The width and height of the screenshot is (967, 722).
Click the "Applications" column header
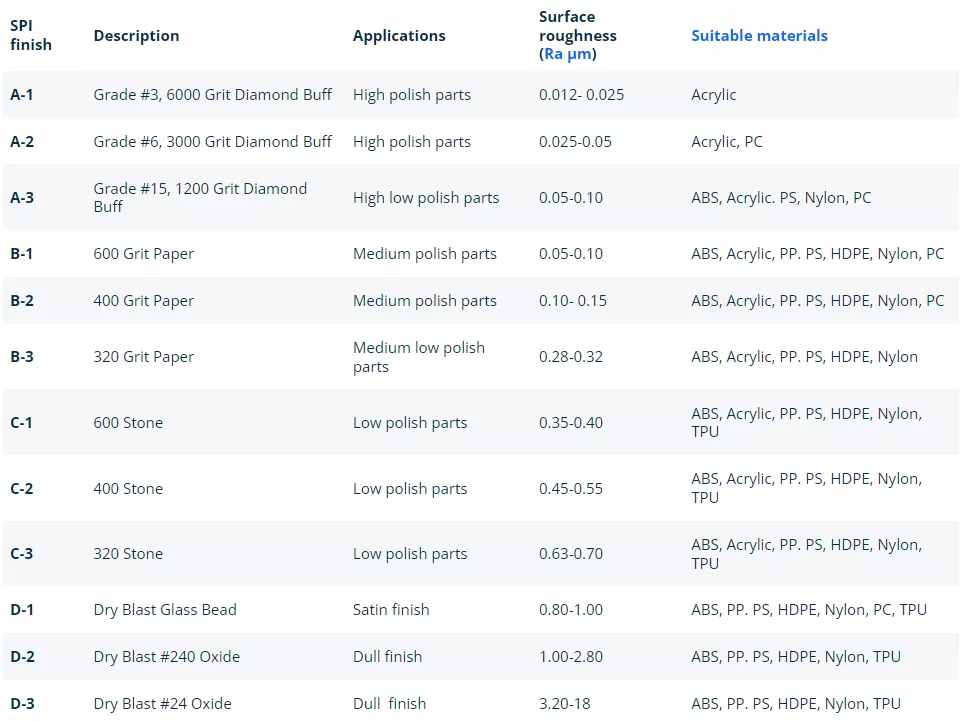tap(399, 36)
